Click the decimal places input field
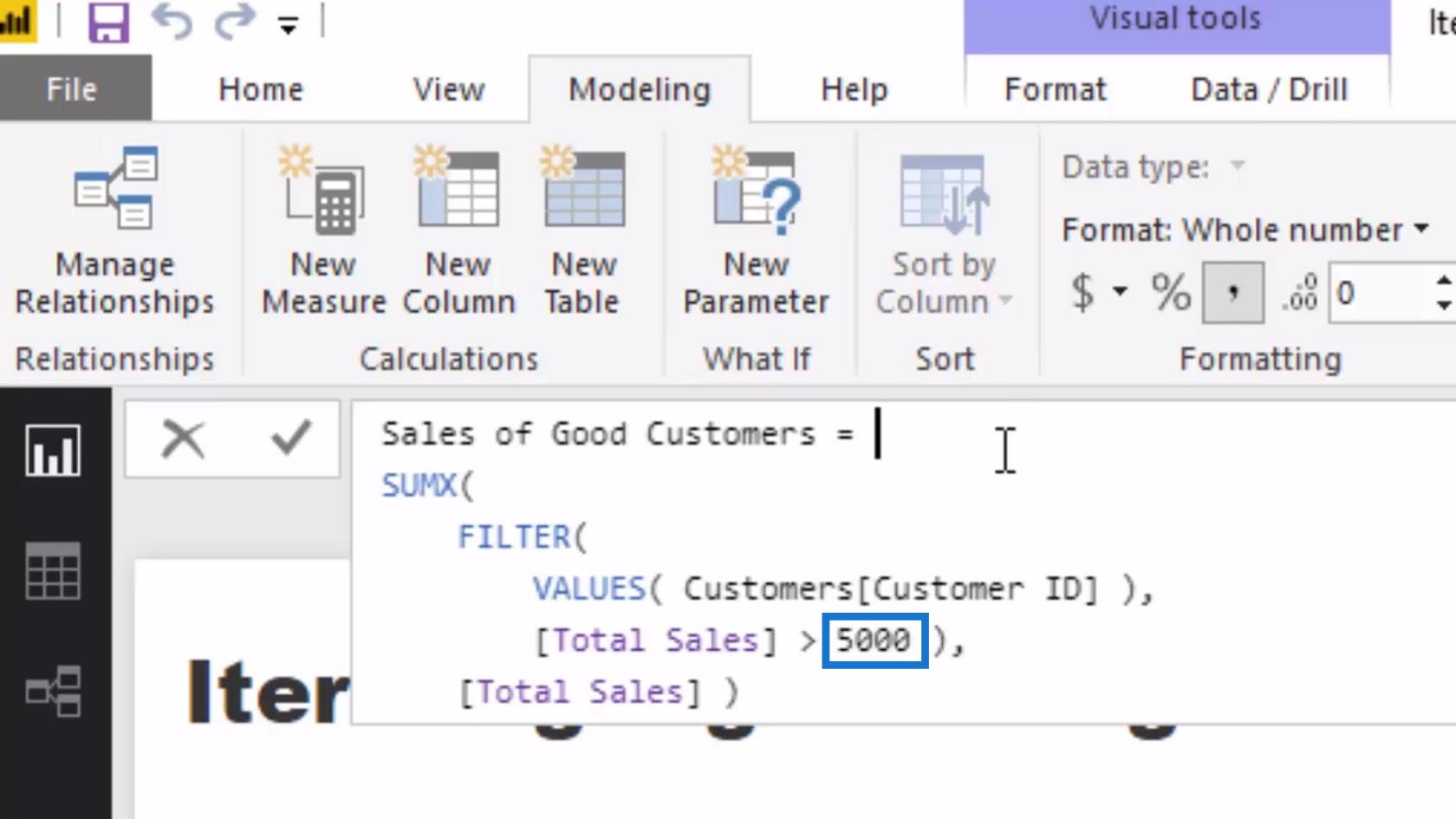This screenshot has height=819, width=1456. coord(1378,293)
